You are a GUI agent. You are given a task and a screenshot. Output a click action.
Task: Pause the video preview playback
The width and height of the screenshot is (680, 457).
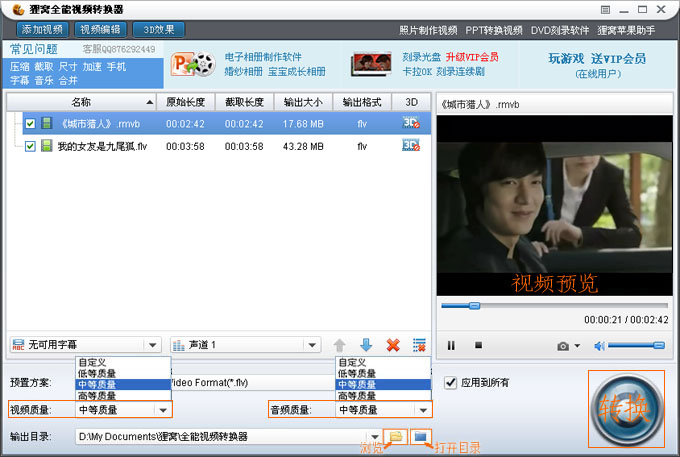pos(451,345)
